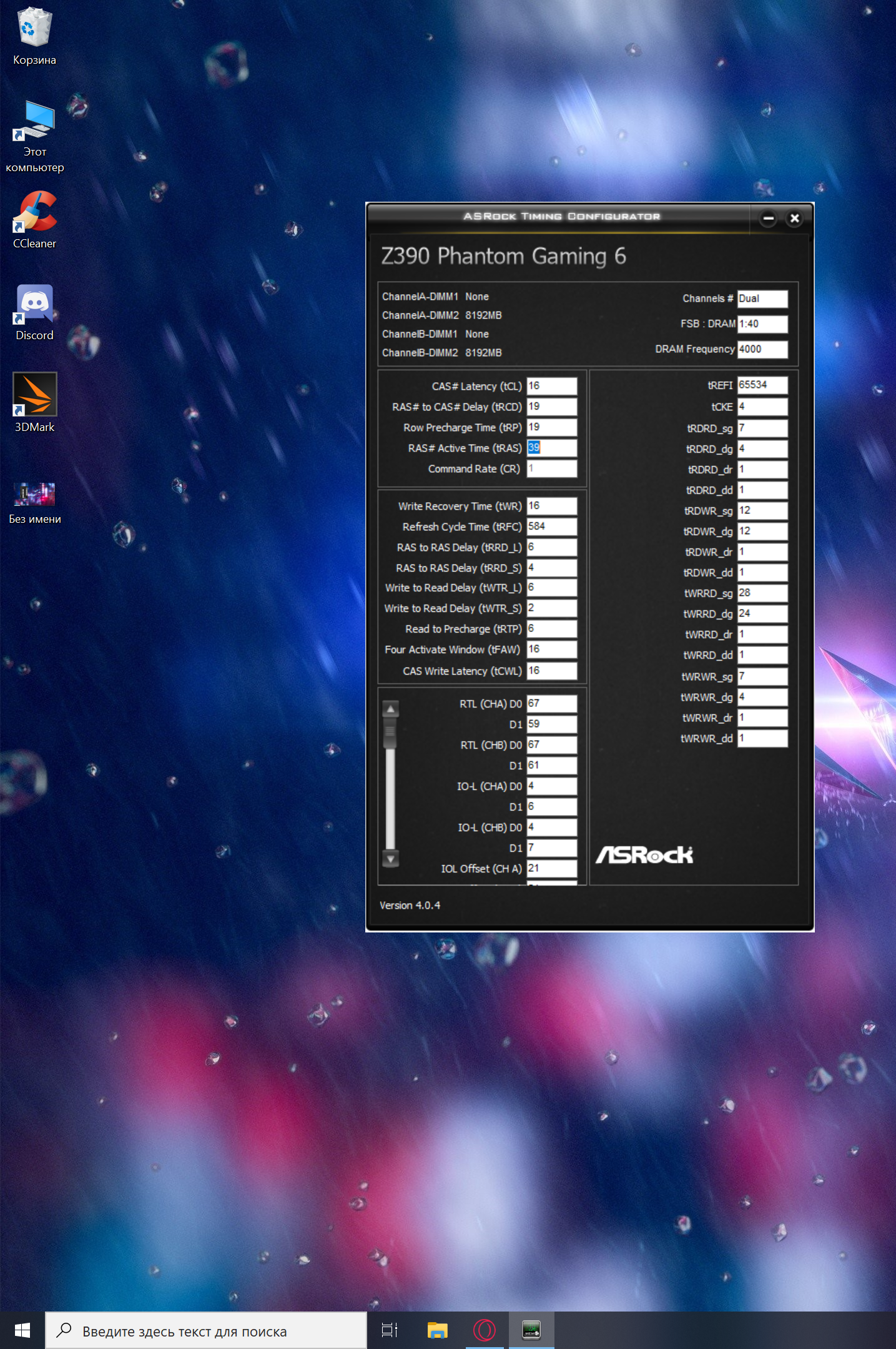Click the tRDWR_dr value field
Screen dimensions: 896x1349
point(762,552)
